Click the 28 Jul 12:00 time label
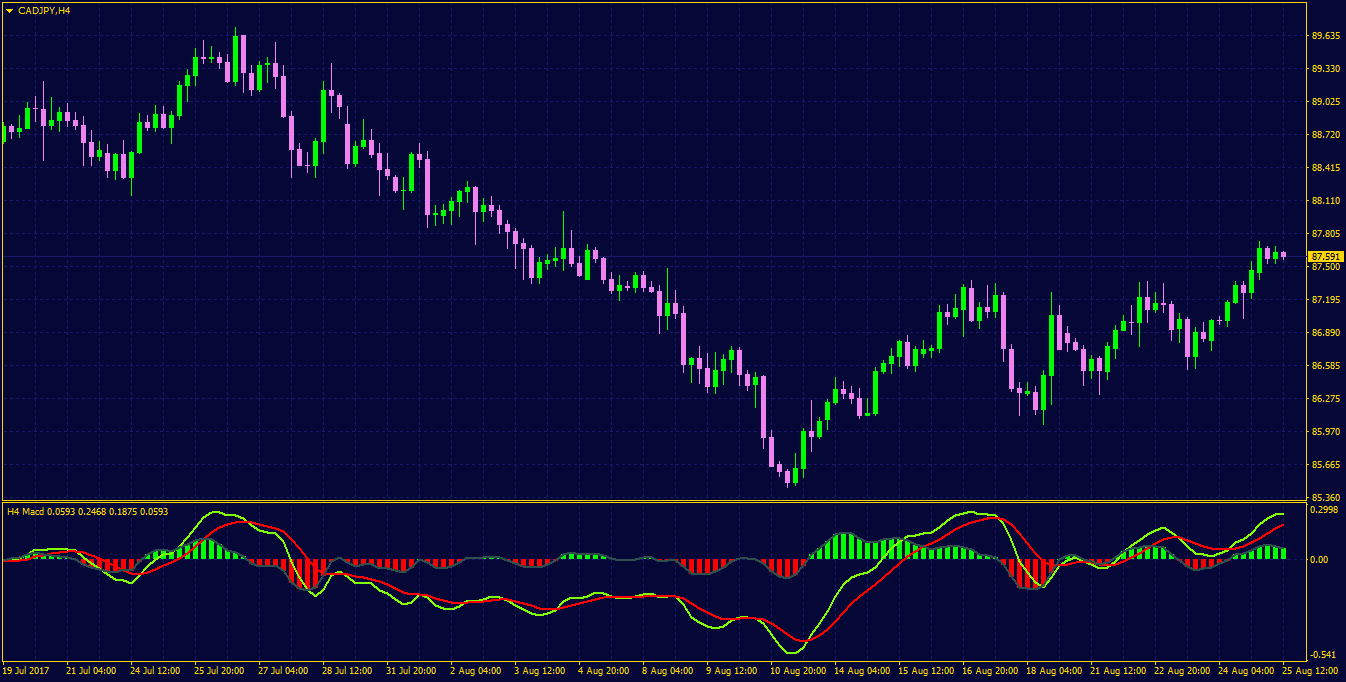Viewport: 1346px width, 682px height. 347,672
